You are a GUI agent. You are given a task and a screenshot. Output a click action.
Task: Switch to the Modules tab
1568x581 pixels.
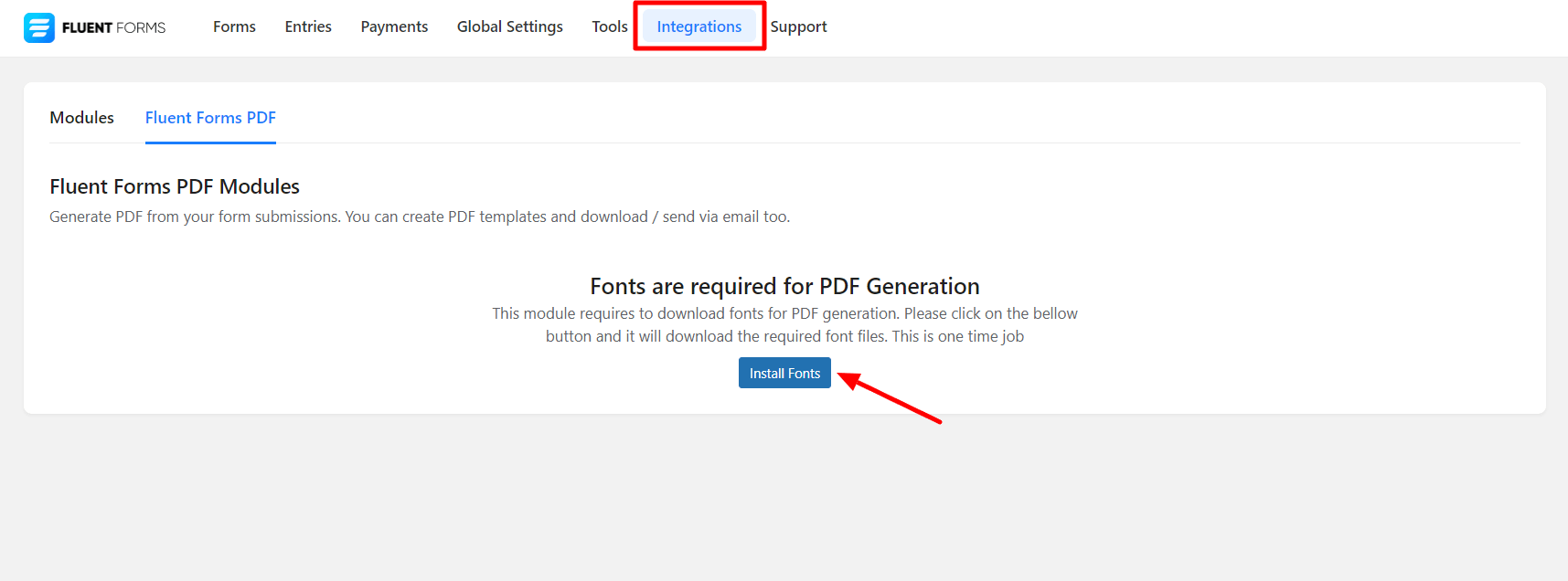[81, 118]
